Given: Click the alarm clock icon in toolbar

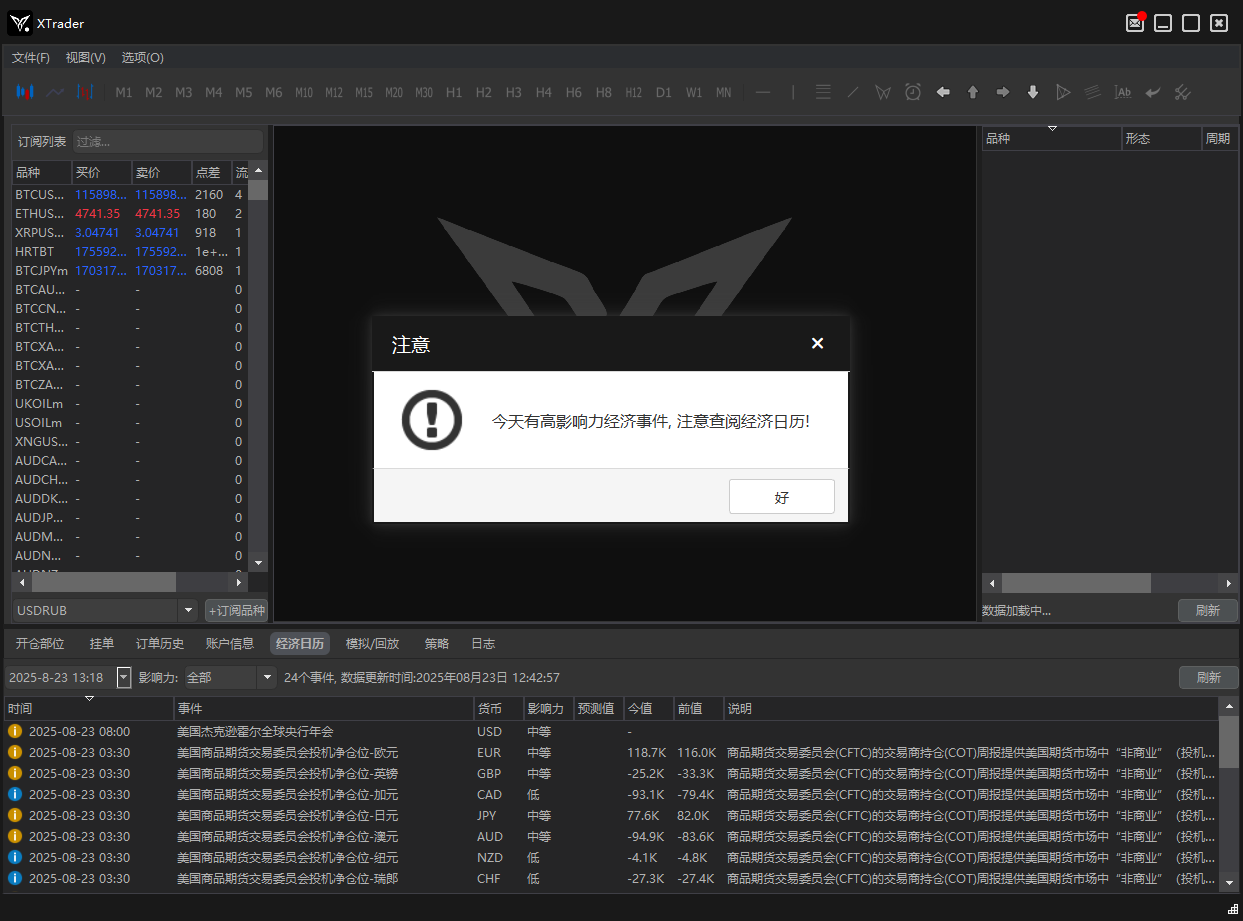Looking at the screenshot, I should pos(913,92).
